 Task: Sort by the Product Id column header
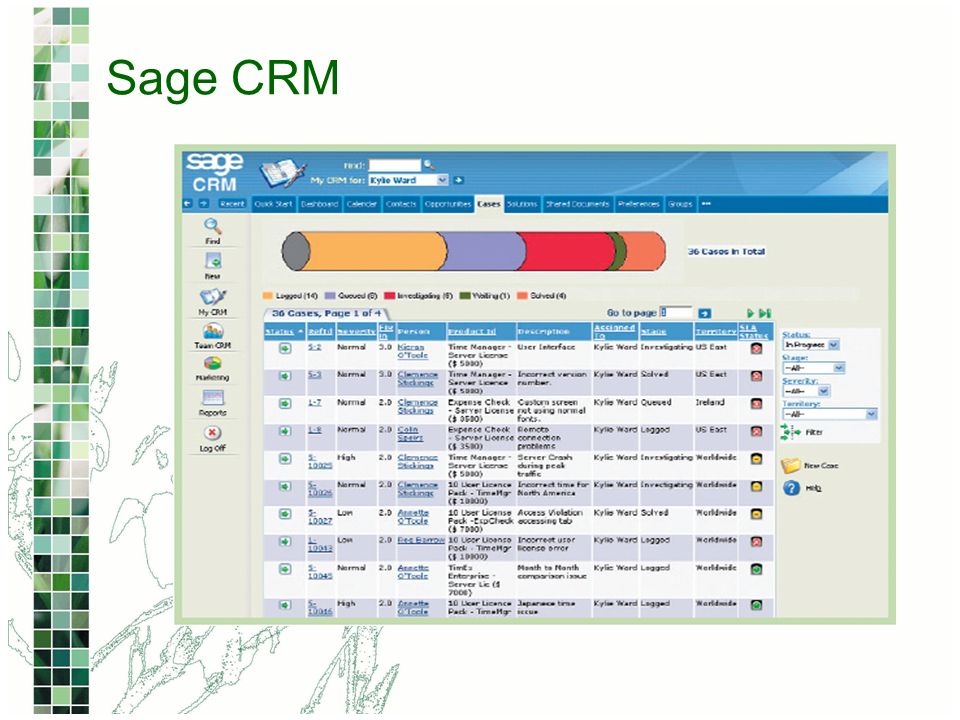point(471,331)
